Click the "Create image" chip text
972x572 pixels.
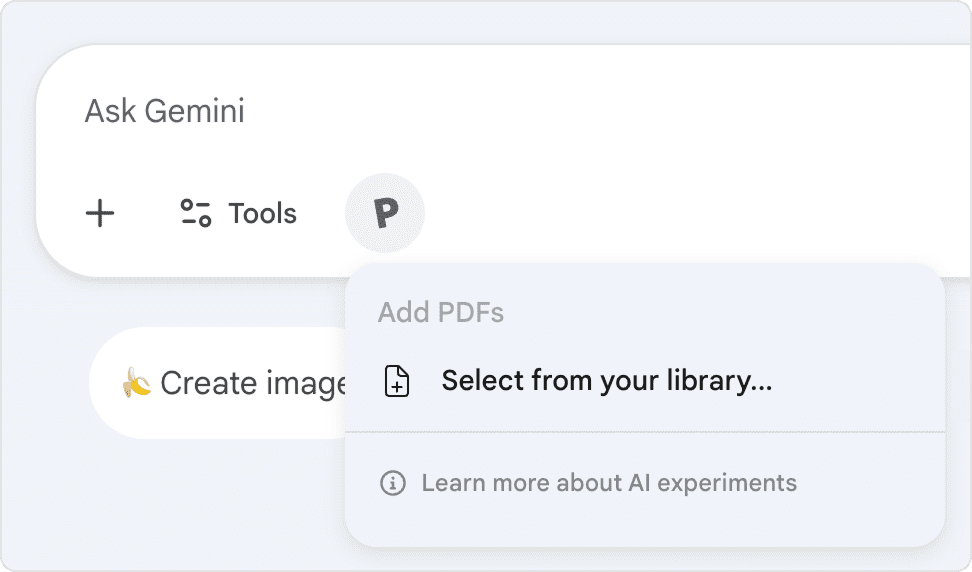tap(252, 383)
